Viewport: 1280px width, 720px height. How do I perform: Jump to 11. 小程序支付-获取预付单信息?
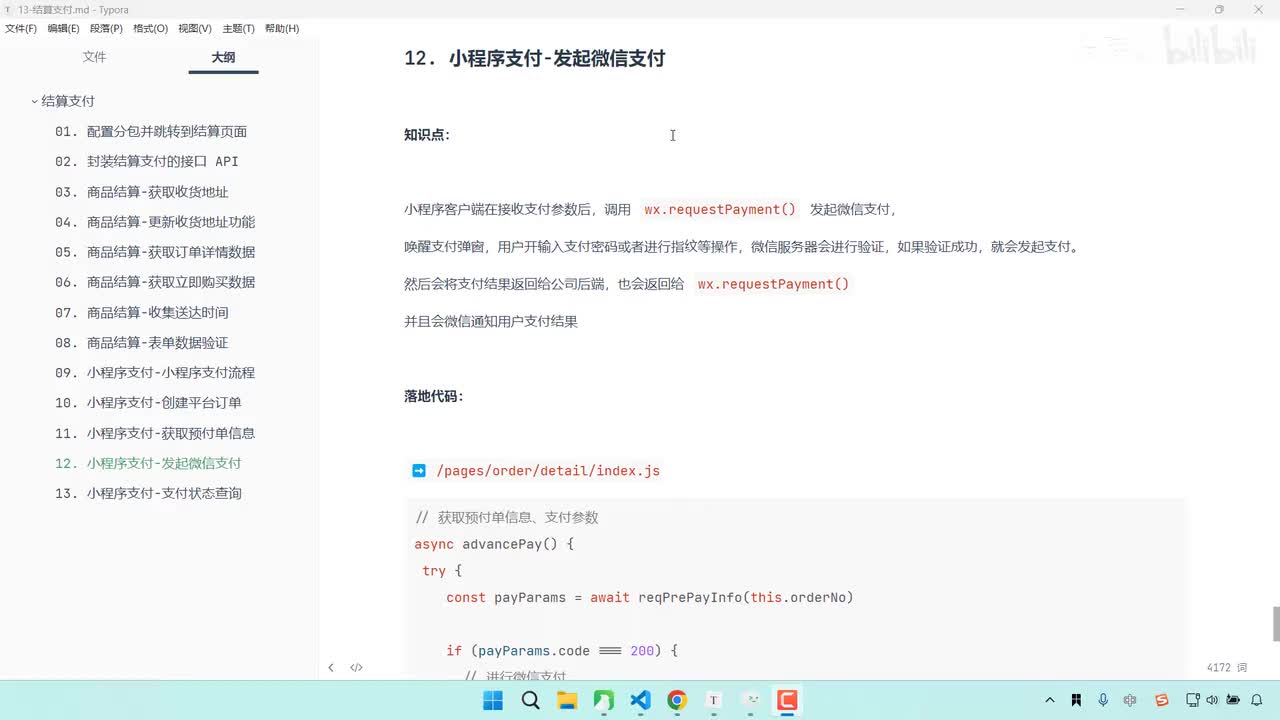155,433
